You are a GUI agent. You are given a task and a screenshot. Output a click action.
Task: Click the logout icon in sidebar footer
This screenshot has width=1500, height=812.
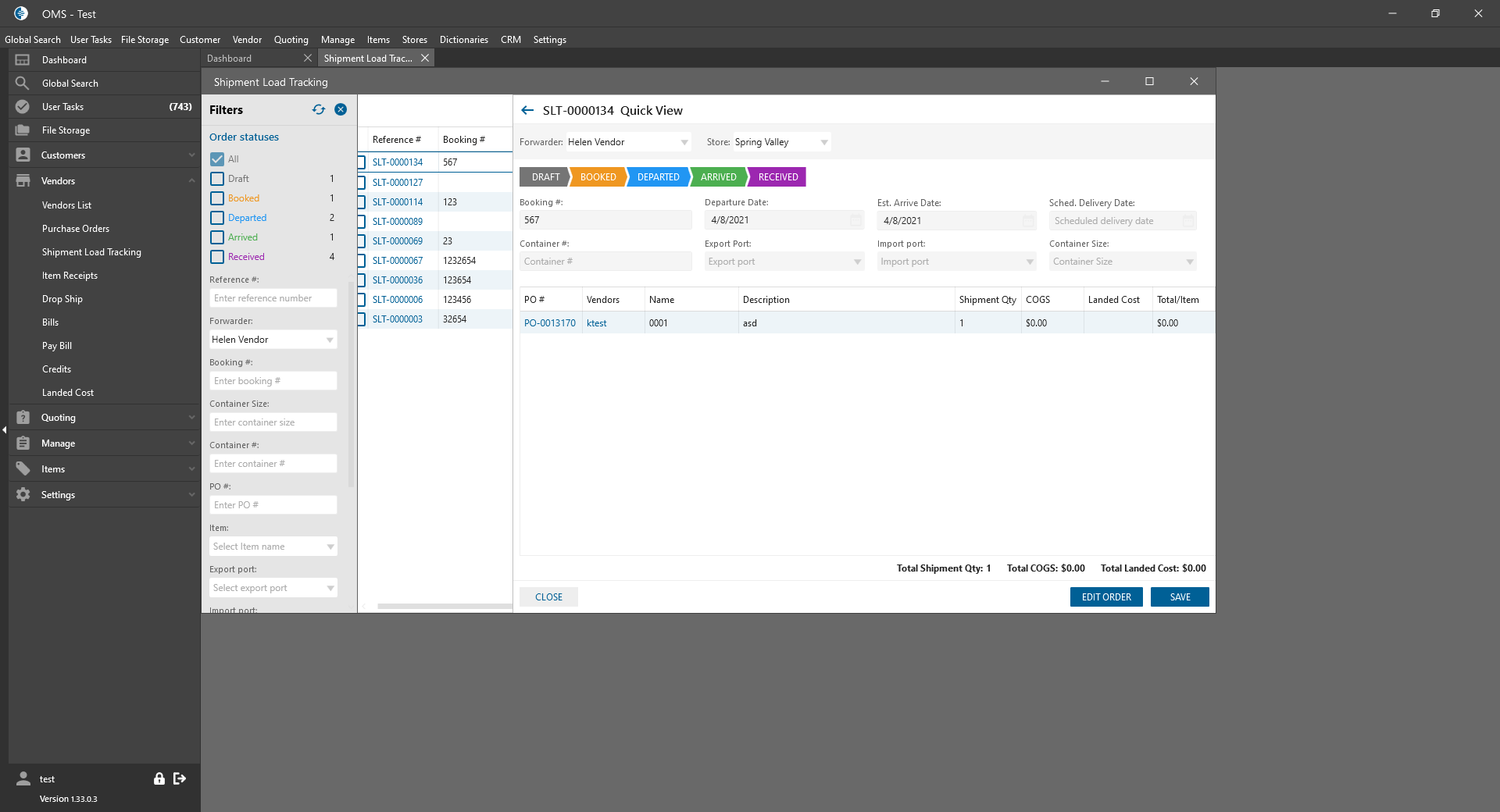(x=180, y=778)
